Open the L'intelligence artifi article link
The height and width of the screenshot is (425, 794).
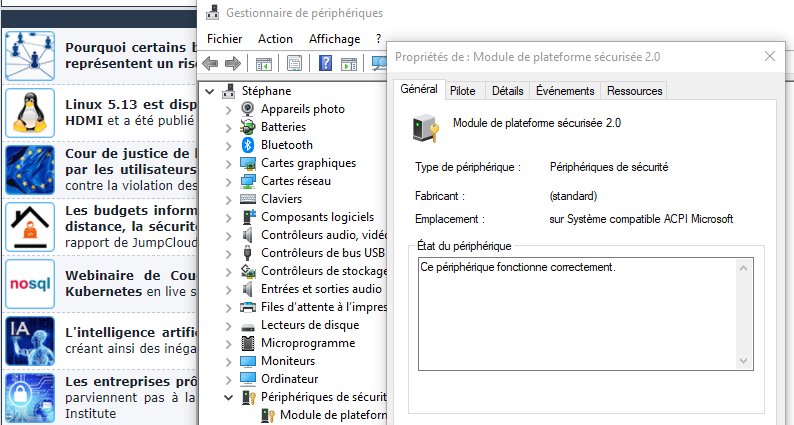pyautogui.click(x=131, y=340)
